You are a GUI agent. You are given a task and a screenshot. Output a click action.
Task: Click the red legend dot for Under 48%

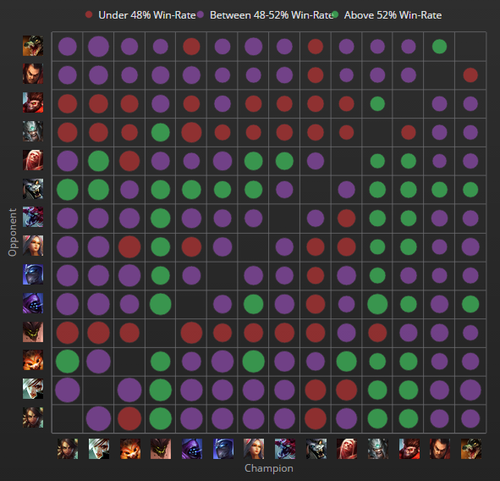click(x=89, y=15)
